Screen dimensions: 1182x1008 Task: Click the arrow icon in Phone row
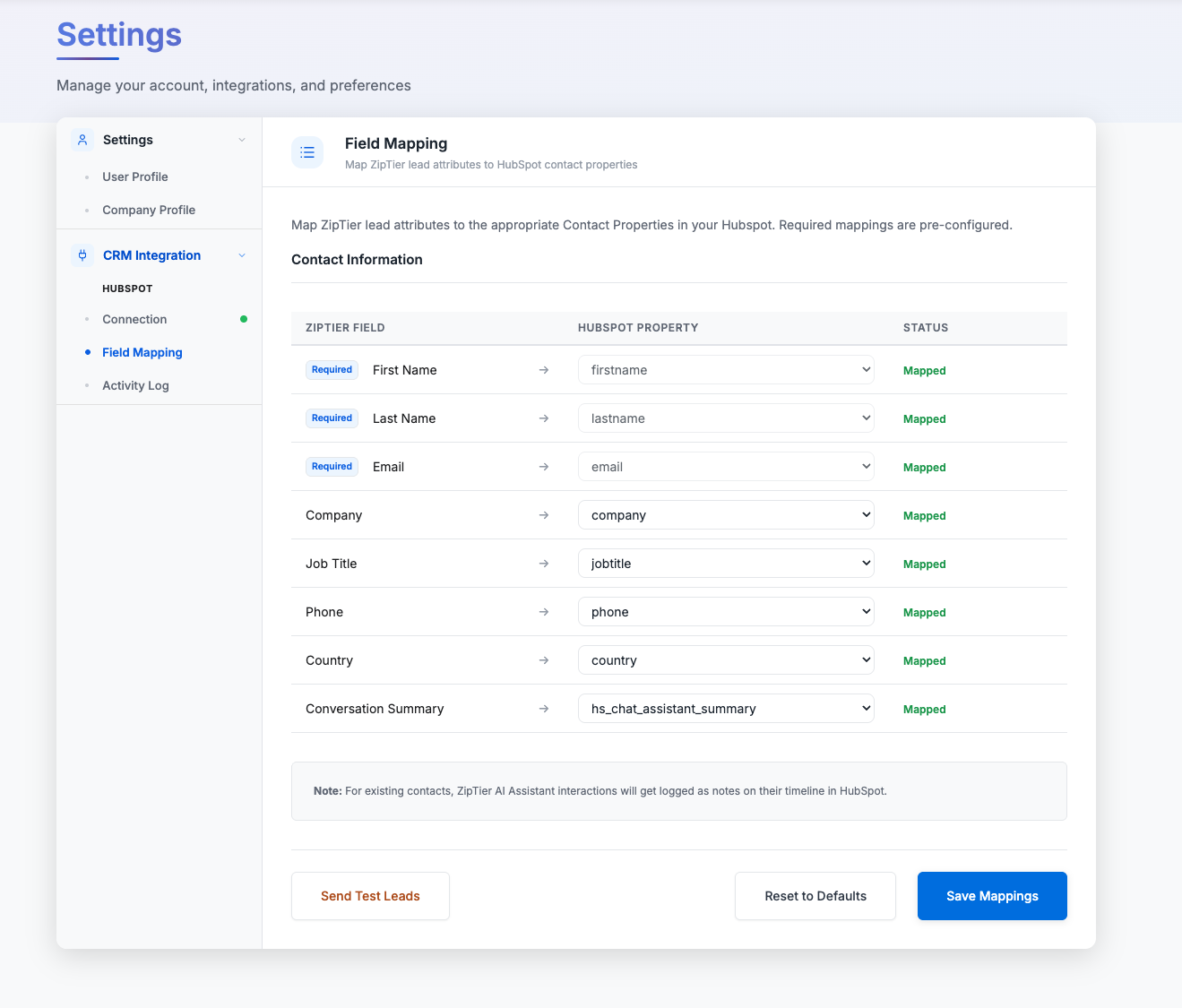click(x=544, y=612)
